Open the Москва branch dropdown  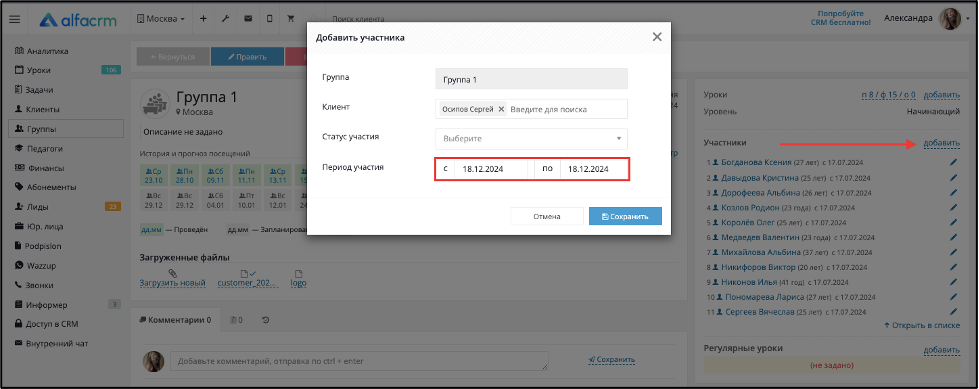tap(160, 19)
